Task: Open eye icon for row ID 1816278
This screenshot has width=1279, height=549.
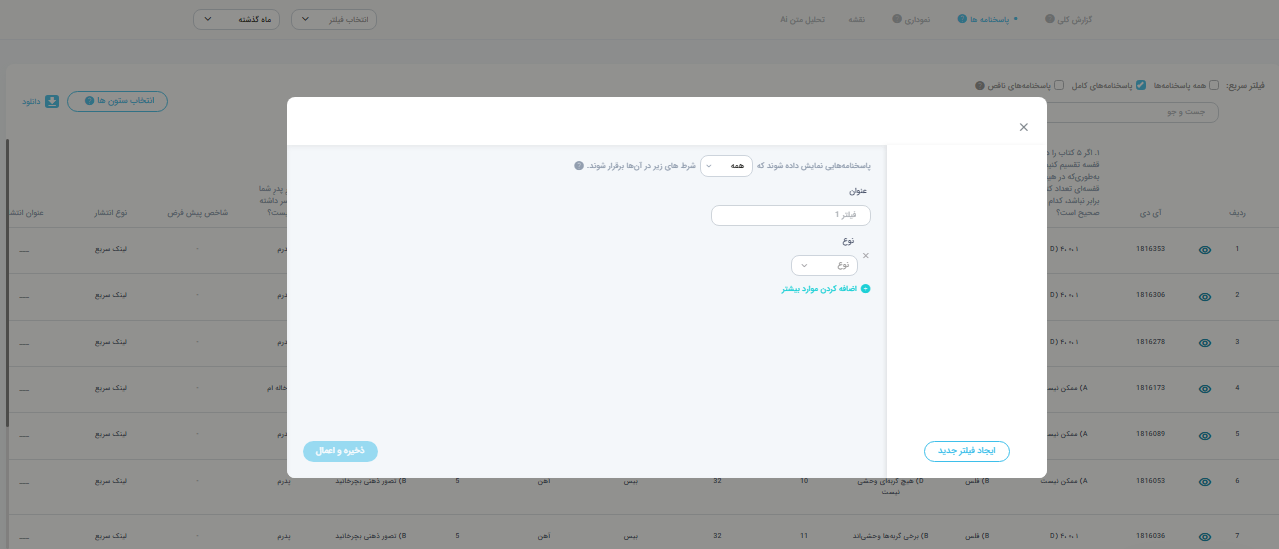Action: 1205,342
